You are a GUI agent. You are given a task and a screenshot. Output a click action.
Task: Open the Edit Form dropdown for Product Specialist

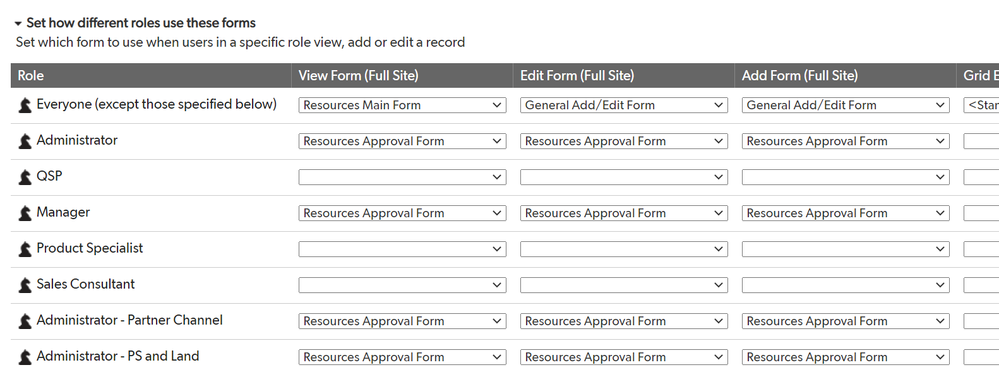pos(624,249)
